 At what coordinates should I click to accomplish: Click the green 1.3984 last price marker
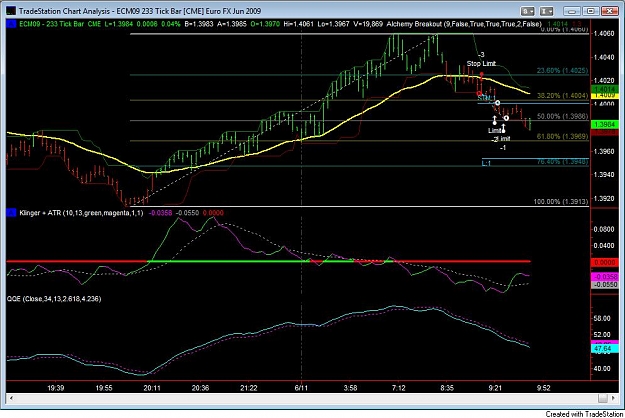(x=605, y=125)
